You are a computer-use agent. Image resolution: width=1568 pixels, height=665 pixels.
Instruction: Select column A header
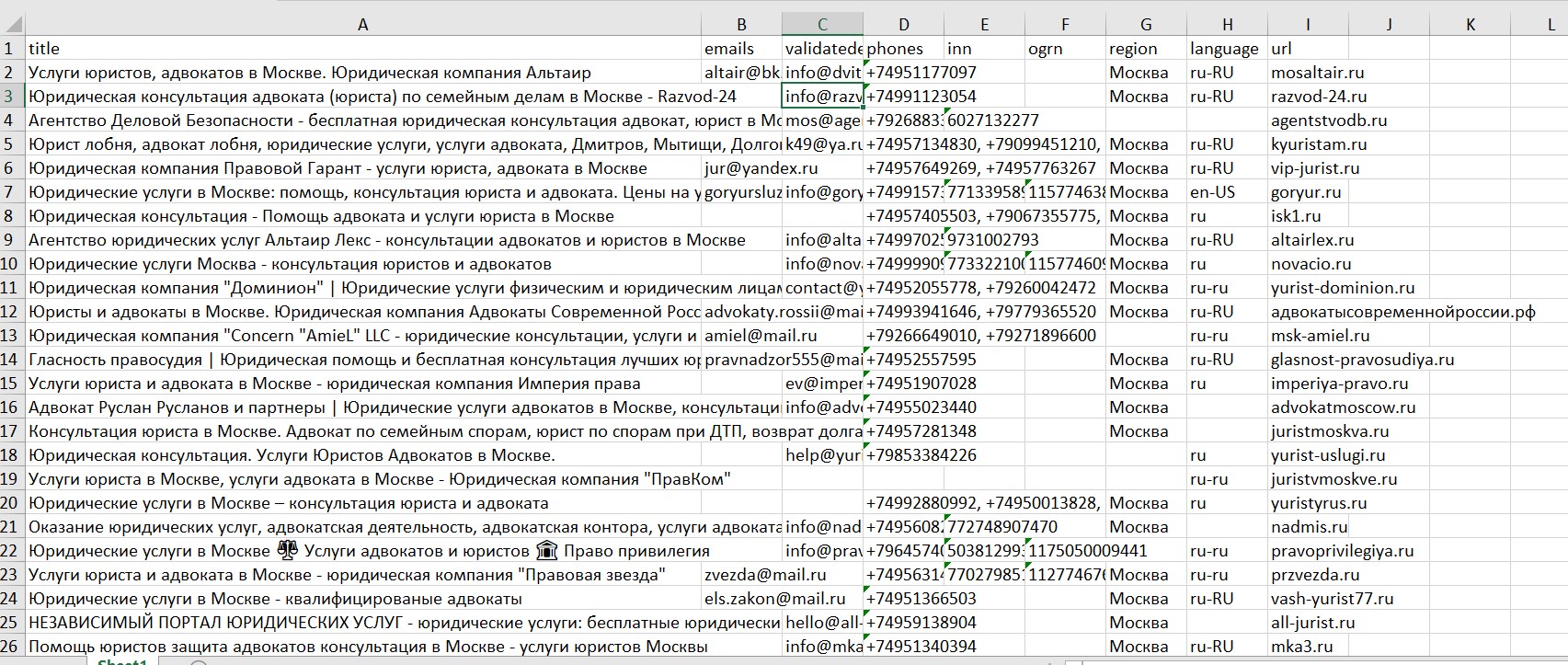click(362, 25)
